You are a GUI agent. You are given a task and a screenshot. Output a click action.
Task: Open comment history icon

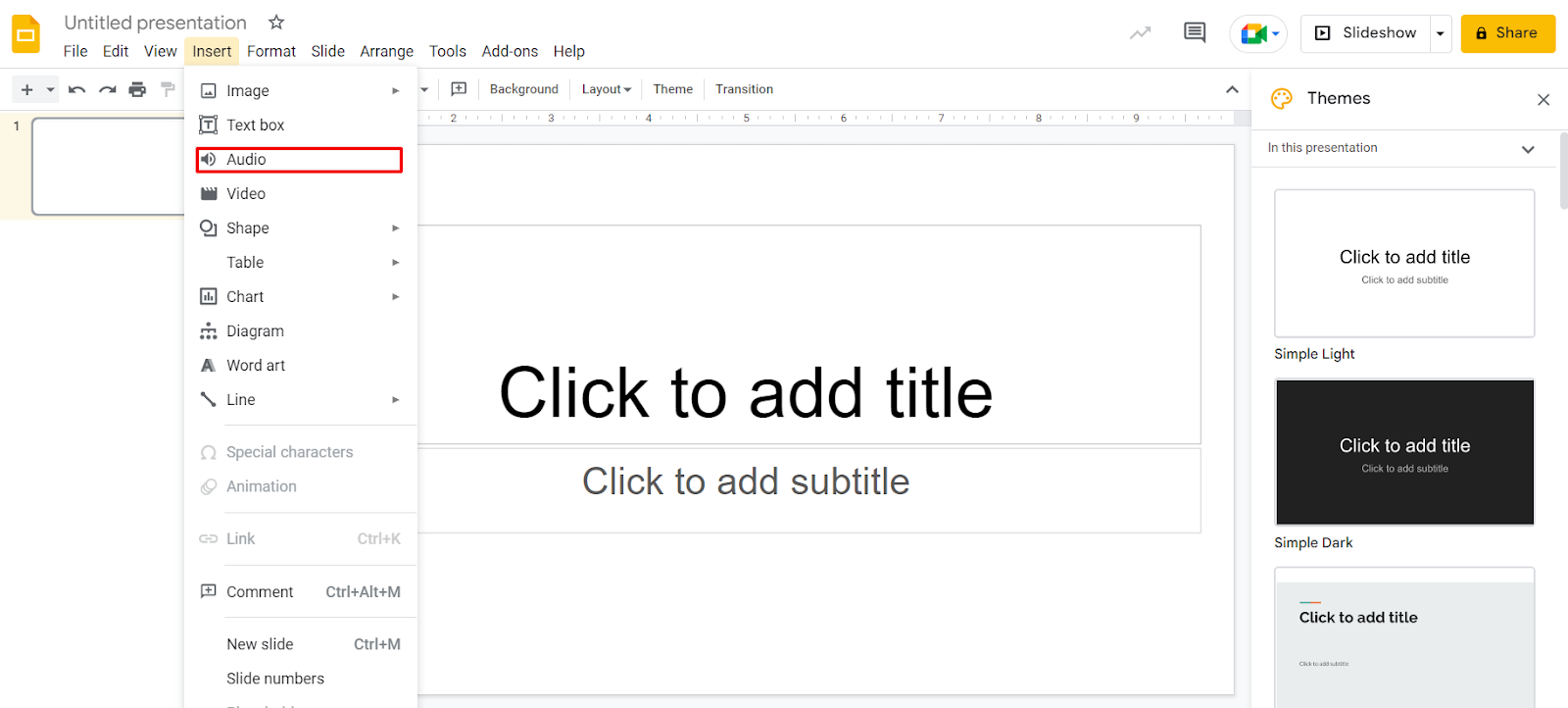(1195, 33)
